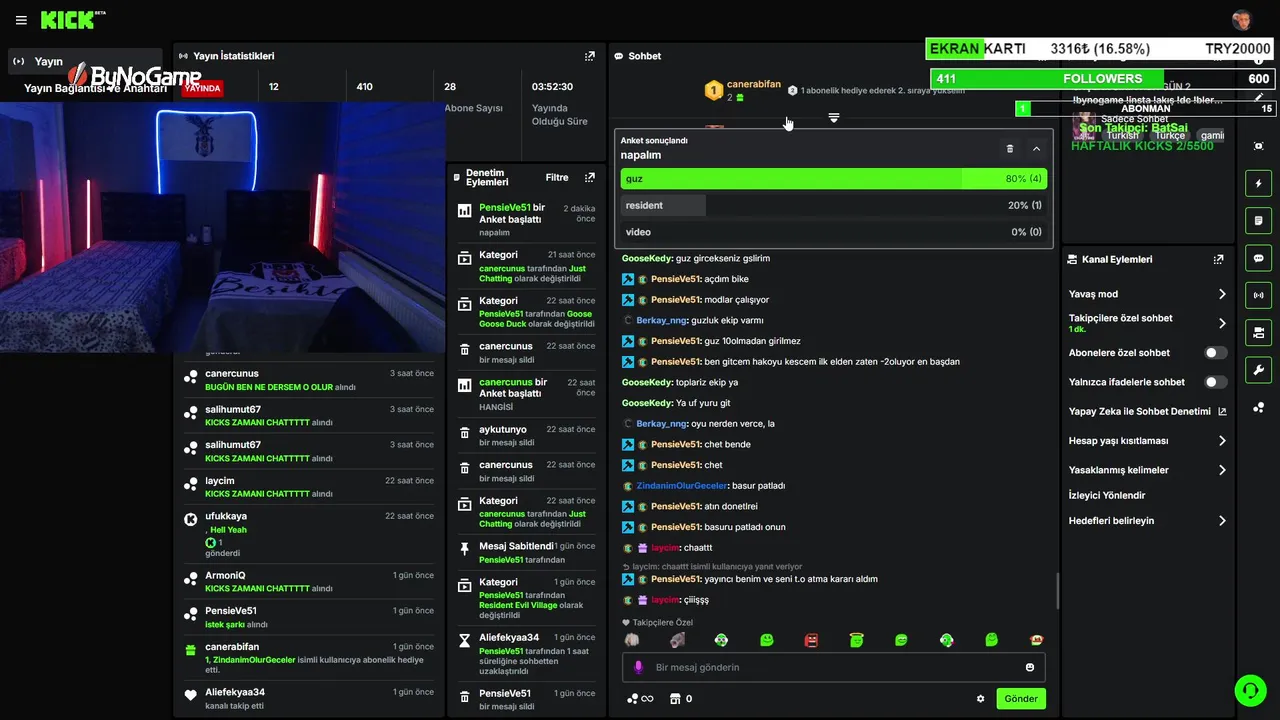The width and height of the screenshot is (1280, 720).
Task: Click the Filtre button in Denetim Eylemleri
Action: coord(557,177)
